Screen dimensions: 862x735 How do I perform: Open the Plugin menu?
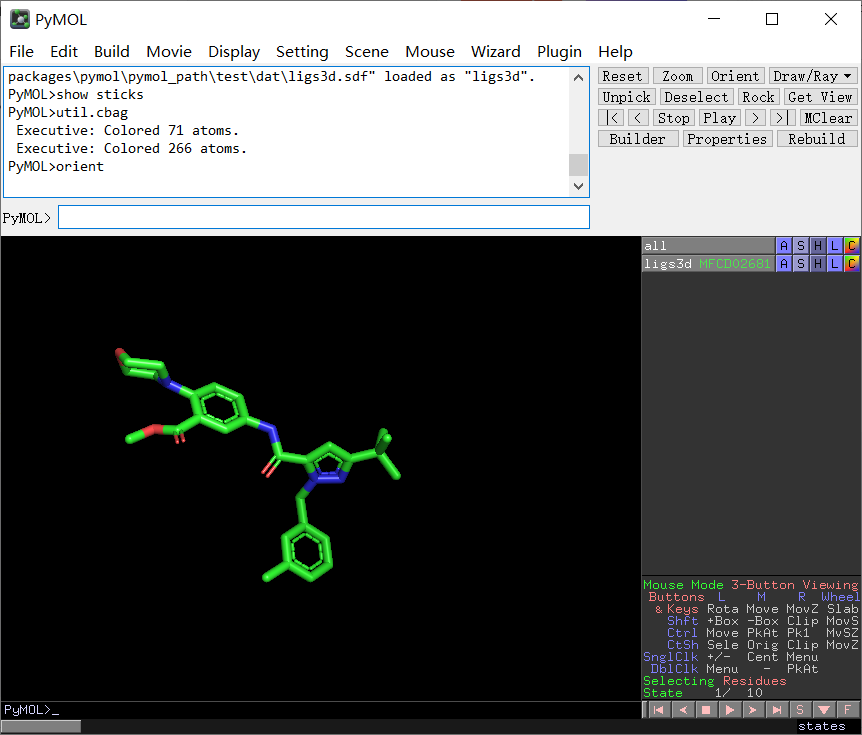(x=559, y=52)
